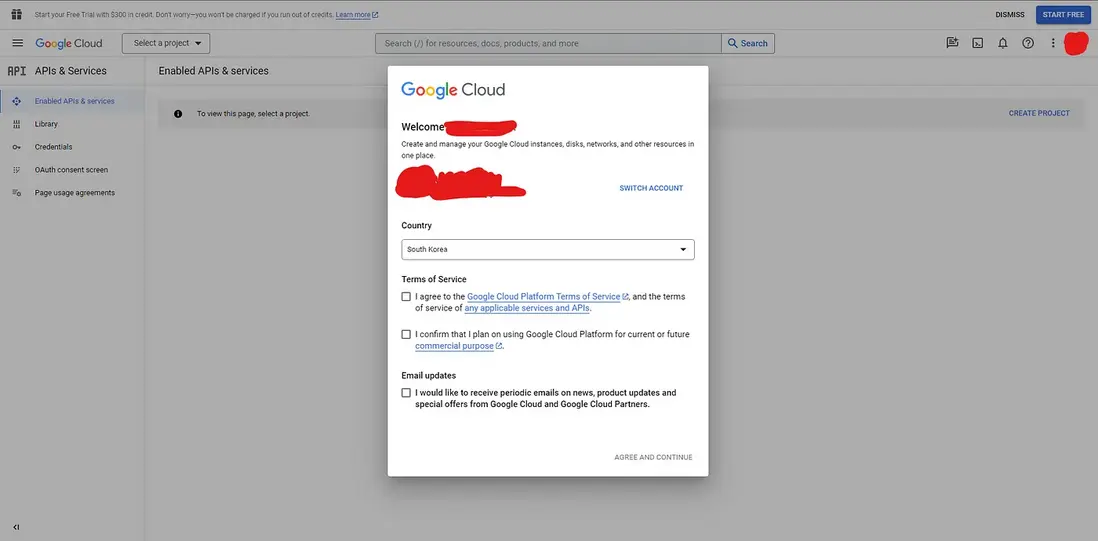The height and width of the screenshot is (541, 1098).
Task: Check the periodic email updates box
Action: (406, 393)
